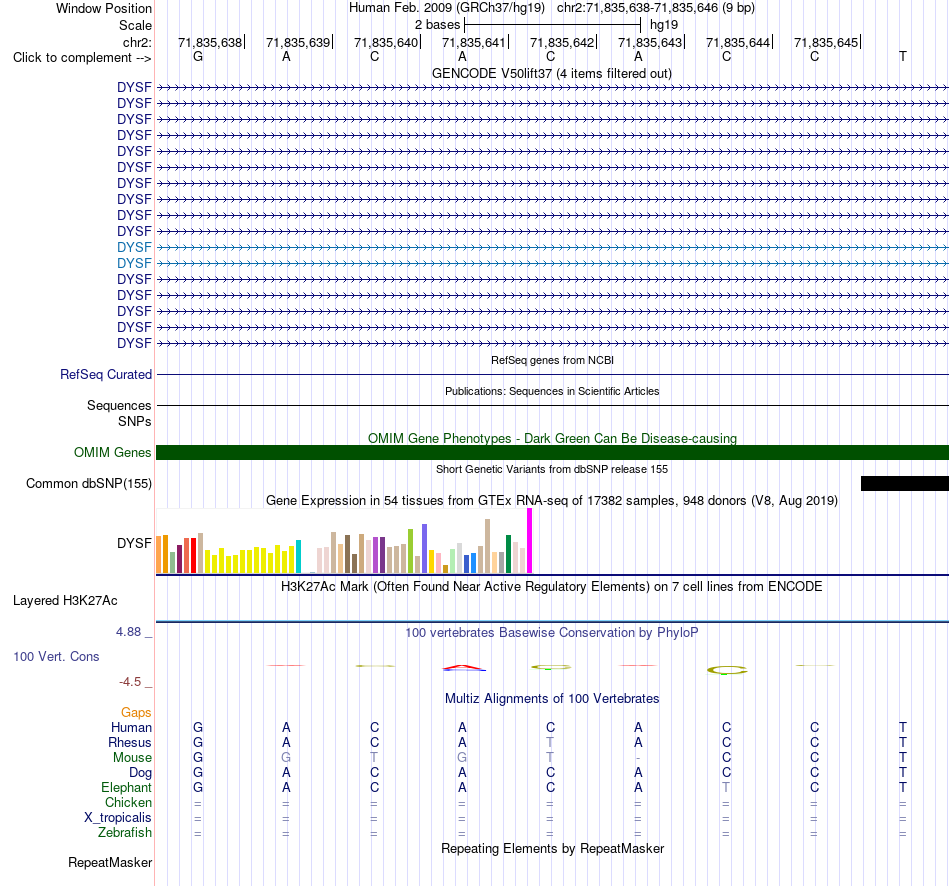Viewport: 950px width, 886px height.
Task: Open 'Multiz Alignments of 100 Vertebrates' title
Action: 552,699
